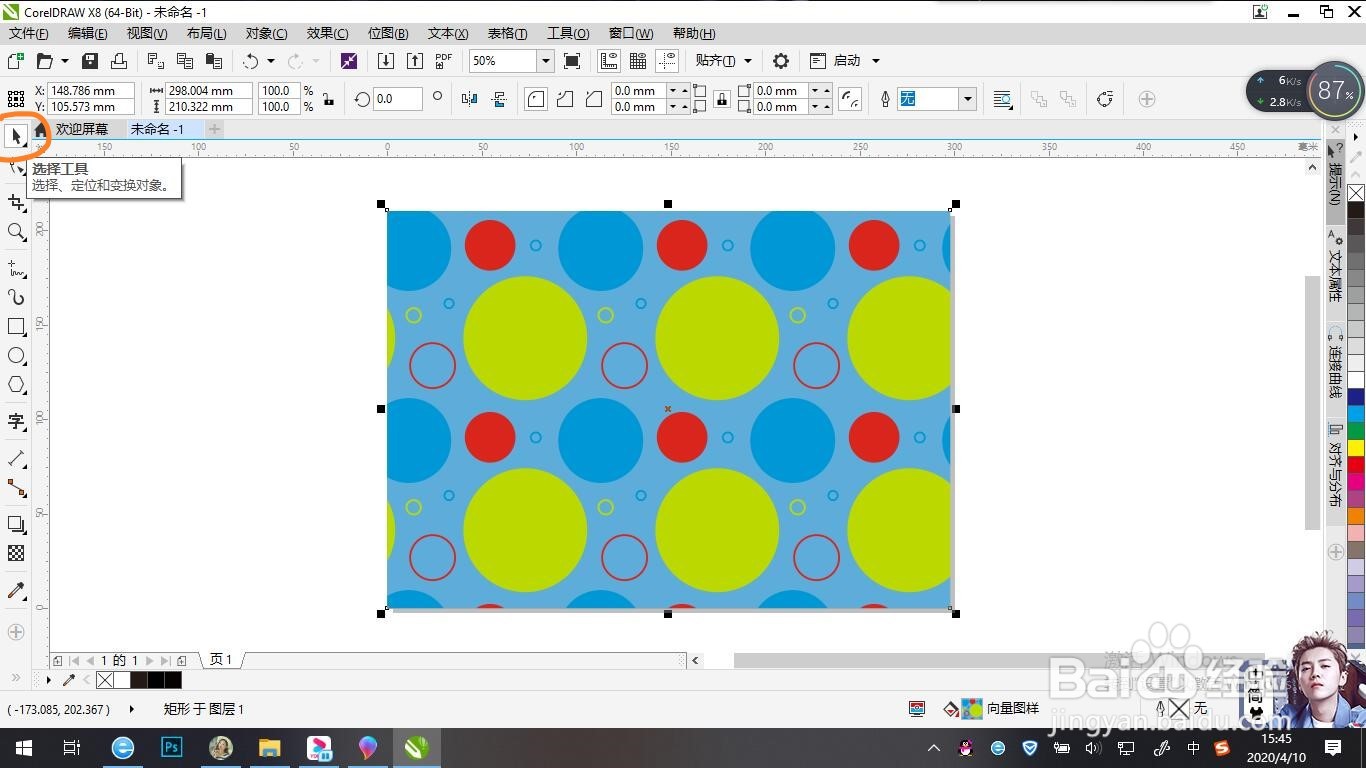The height and width of the screenshot is (768, 1366).
Task: Click the Cut icon in toolbar
Action: click(156, 61)
